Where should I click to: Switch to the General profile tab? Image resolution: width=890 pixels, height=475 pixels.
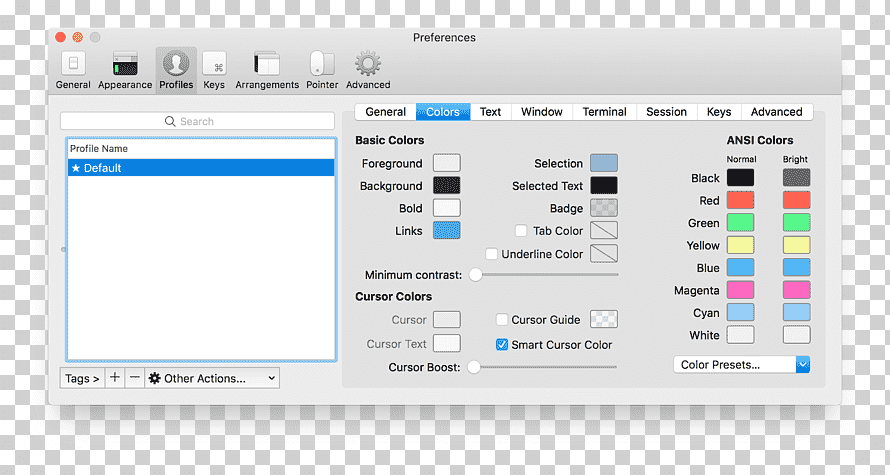[385, 112]
